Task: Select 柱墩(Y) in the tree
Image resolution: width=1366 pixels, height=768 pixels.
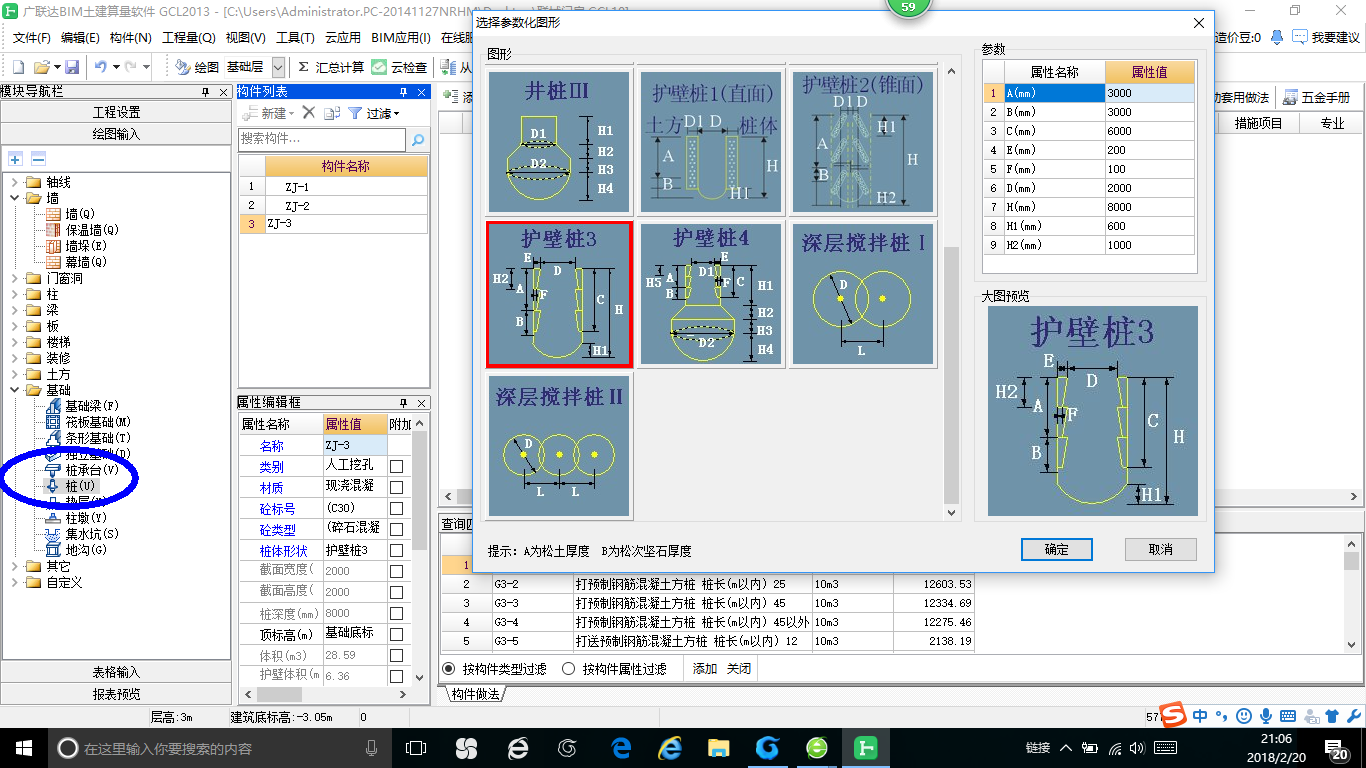Action: (86, 518)
